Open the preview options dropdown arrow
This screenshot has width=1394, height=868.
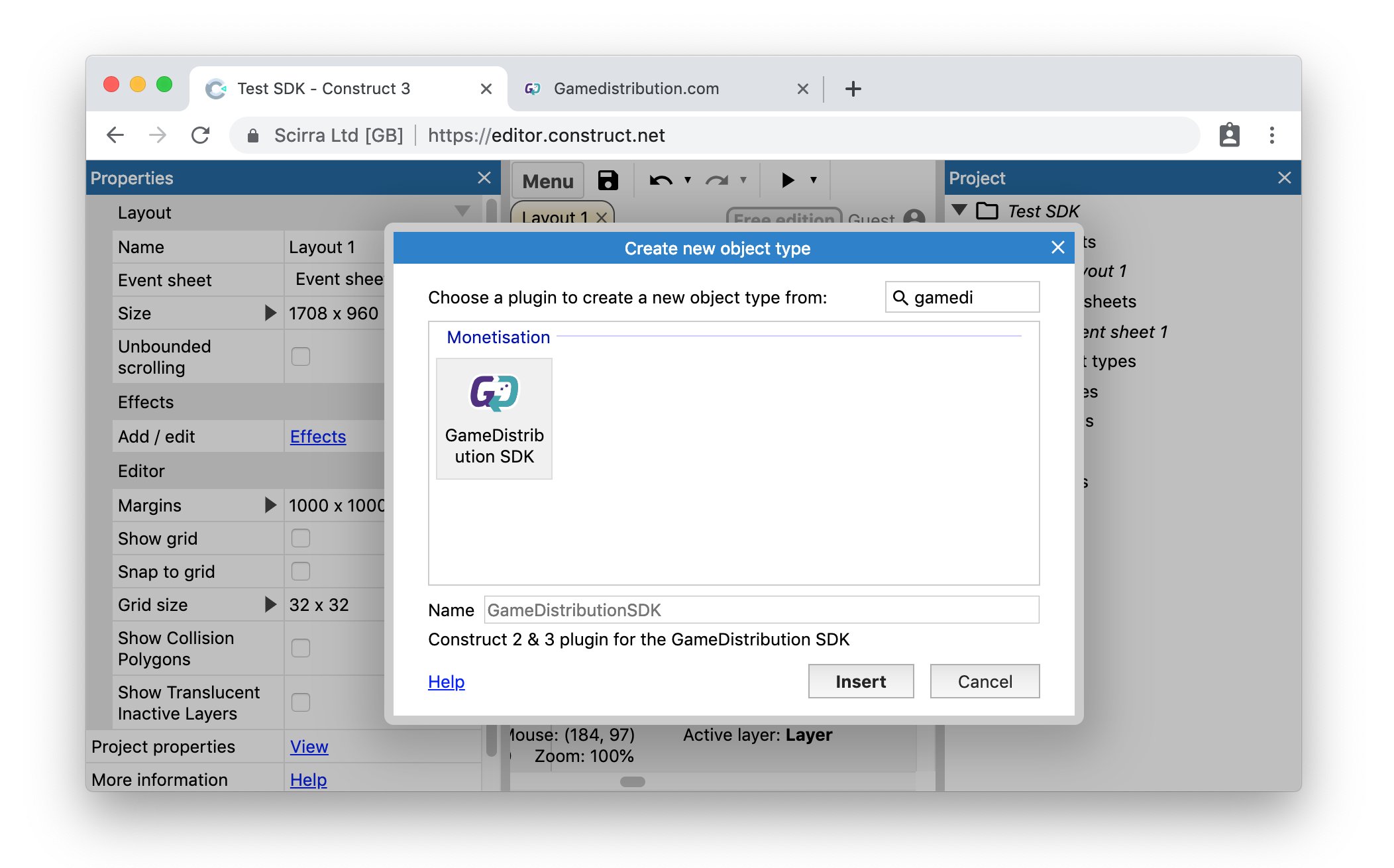coord(814,180)
